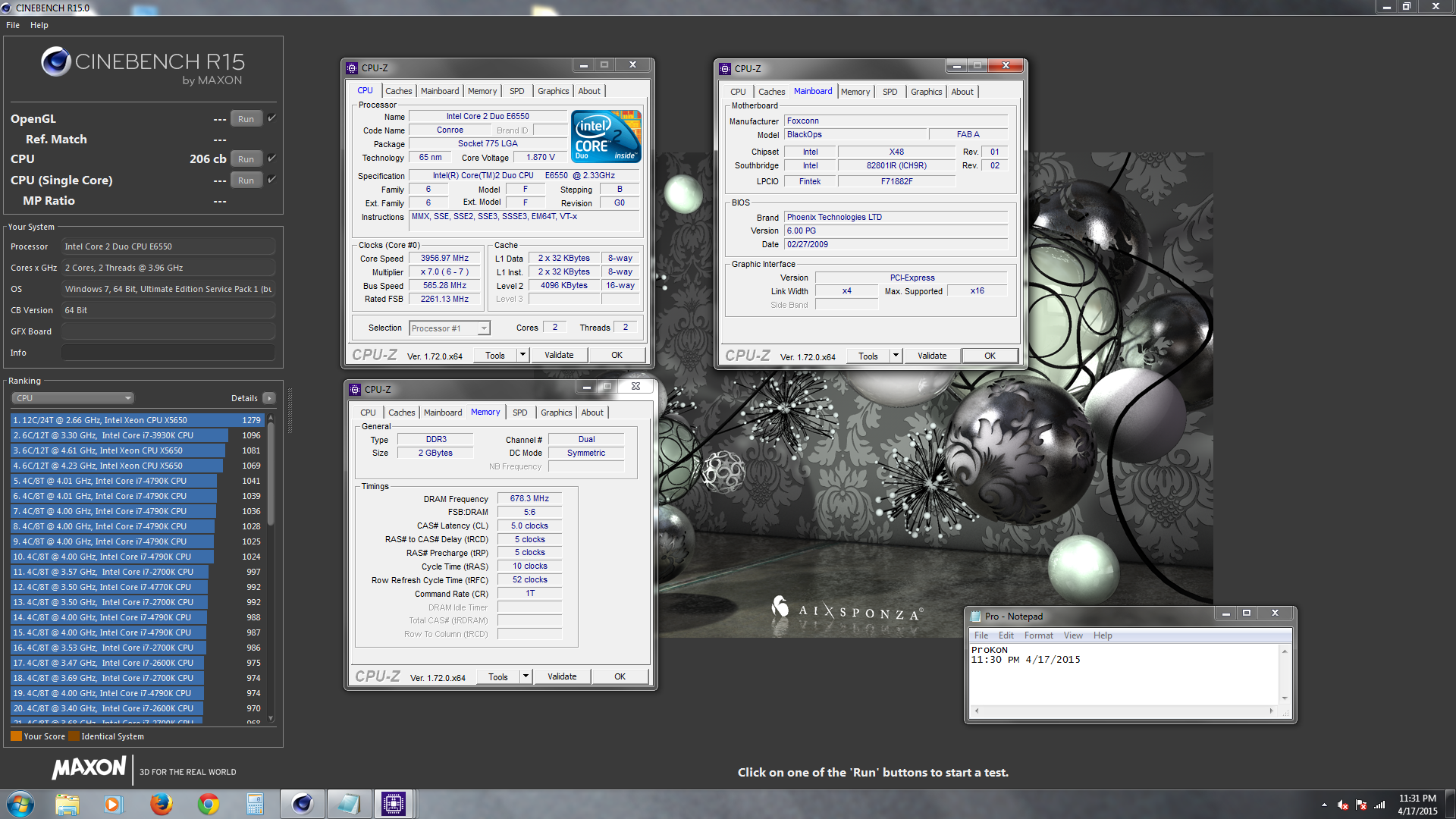Image resolution: width=1456 pixels, height=819 pixels.
Task: Open Google Chrome from the taskbar
Action: (208, 804)
